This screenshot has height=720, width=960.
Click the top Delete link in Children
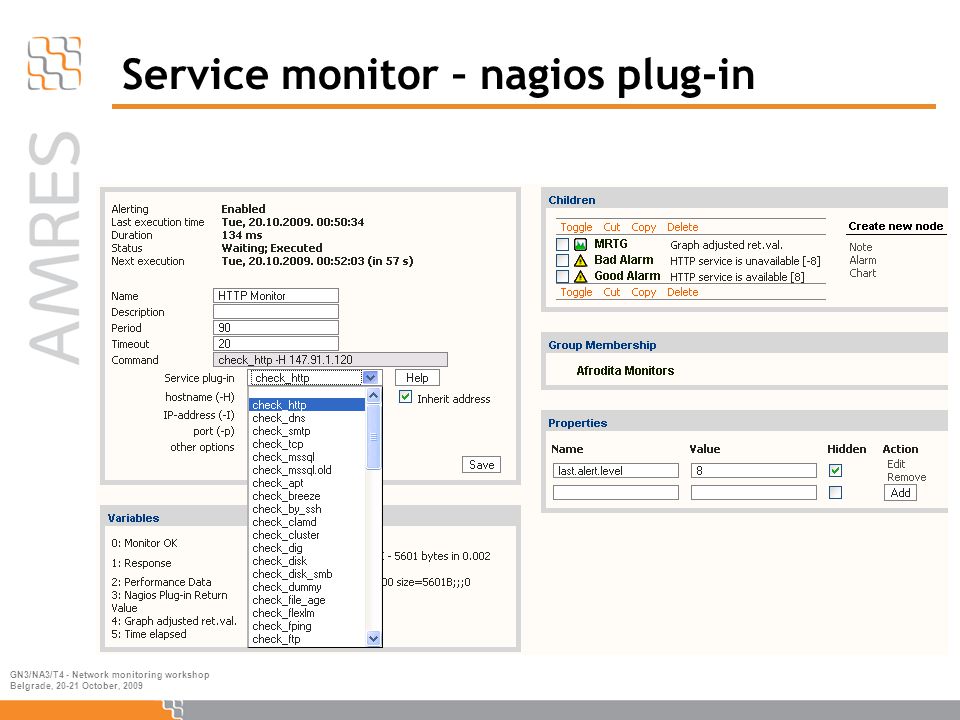(x=683, y=227)
